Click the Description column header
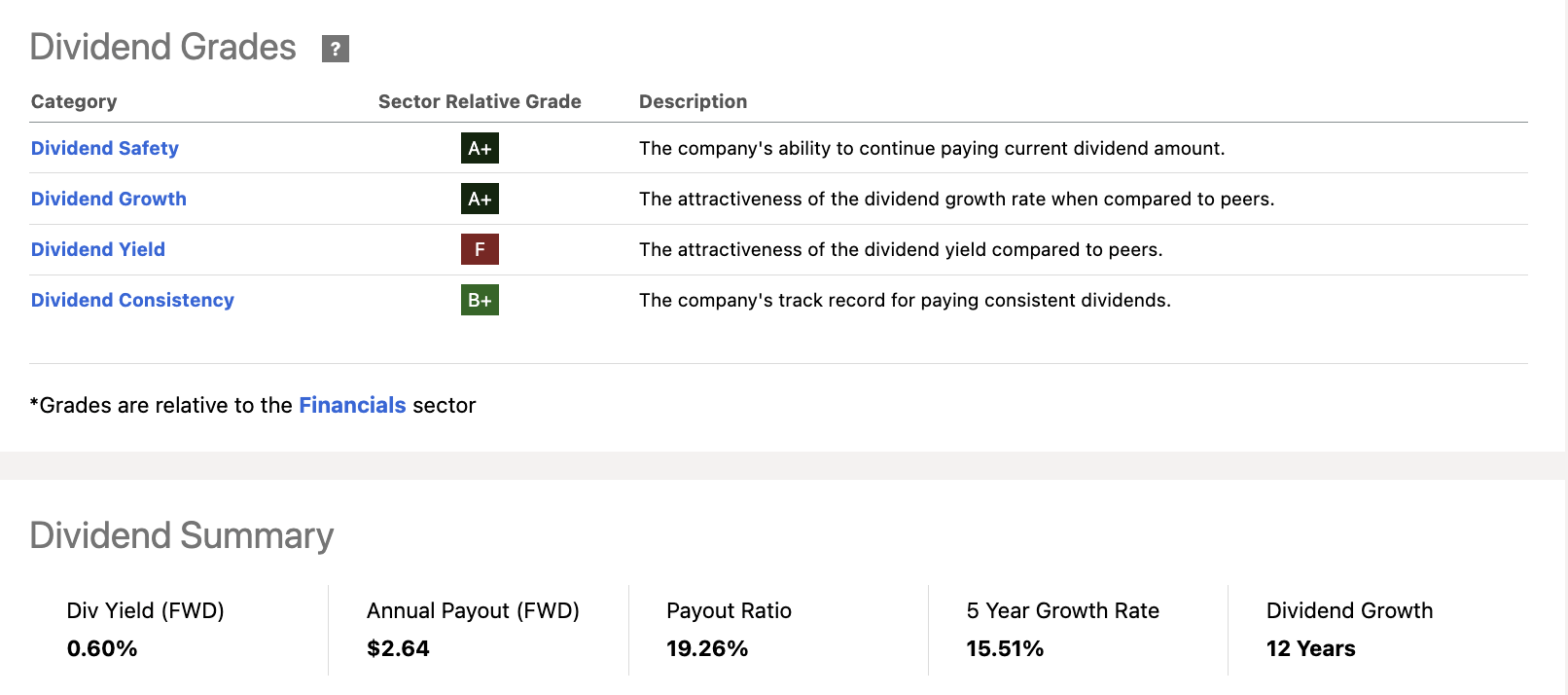This screenshot has width=1568, height=695. (x=693, y=101)
